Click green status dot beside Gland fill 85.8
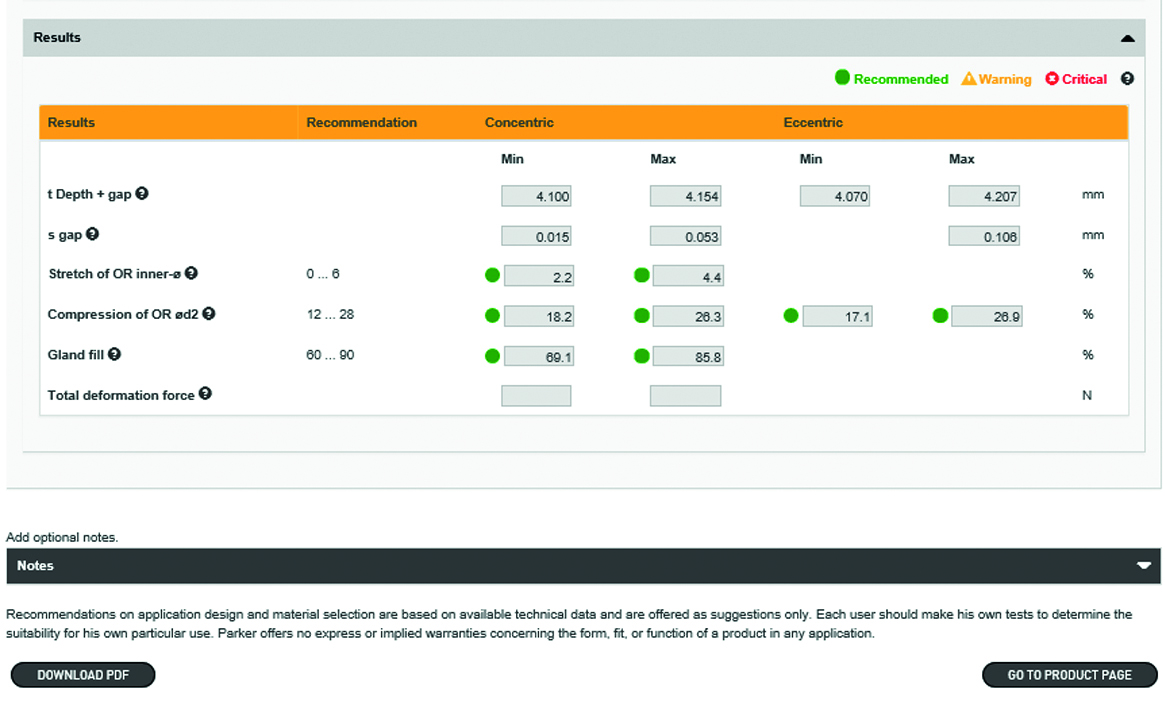 tap(642, 356)
